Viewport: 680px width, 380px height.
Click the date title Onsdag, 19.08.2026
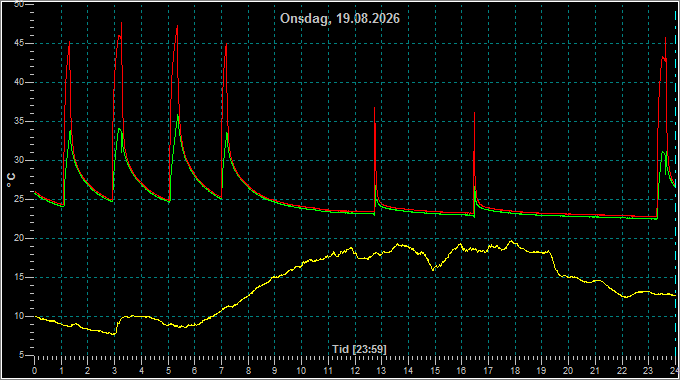click(340, 18)
